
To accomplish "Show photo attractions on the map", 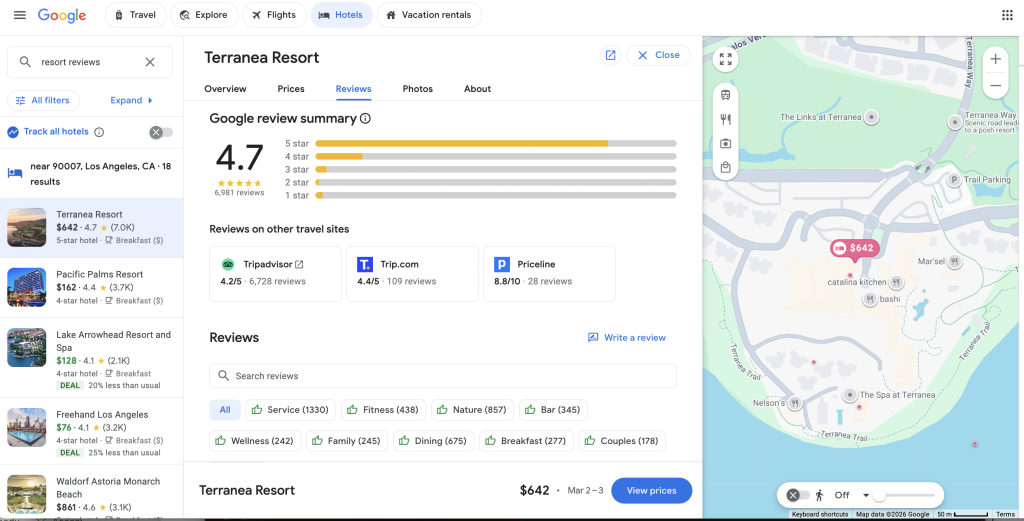I will pyautogui.click(x=725, y=143).
